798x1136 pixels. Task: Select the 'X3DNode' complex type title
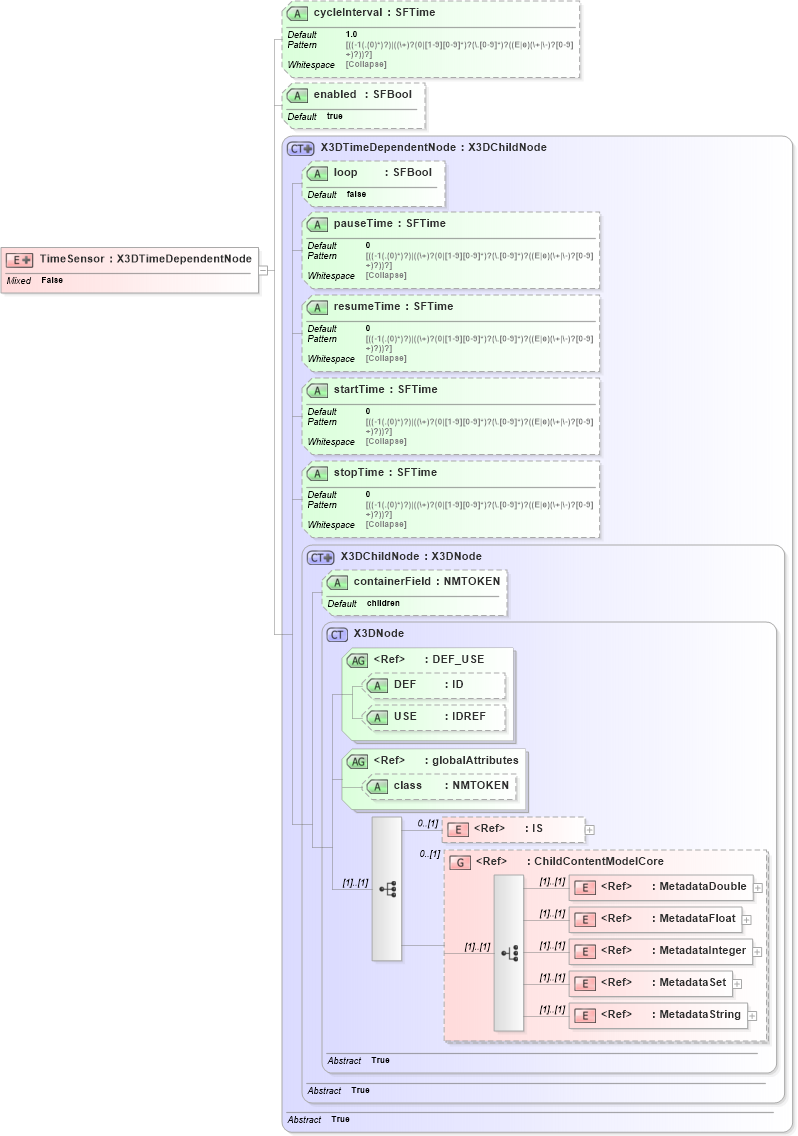(378, 633)
